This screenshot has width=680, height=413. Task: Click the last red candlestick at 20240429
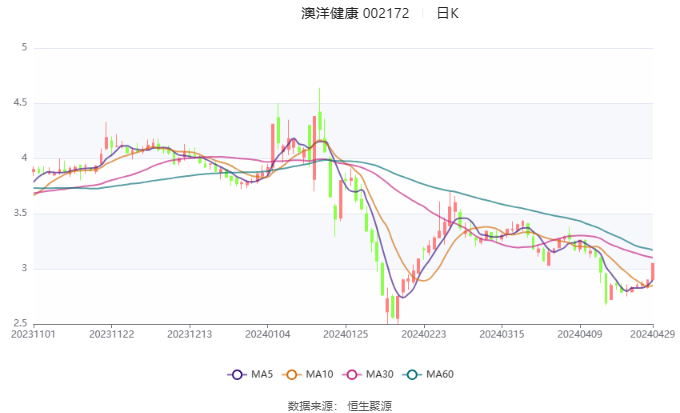pos(653,271)
